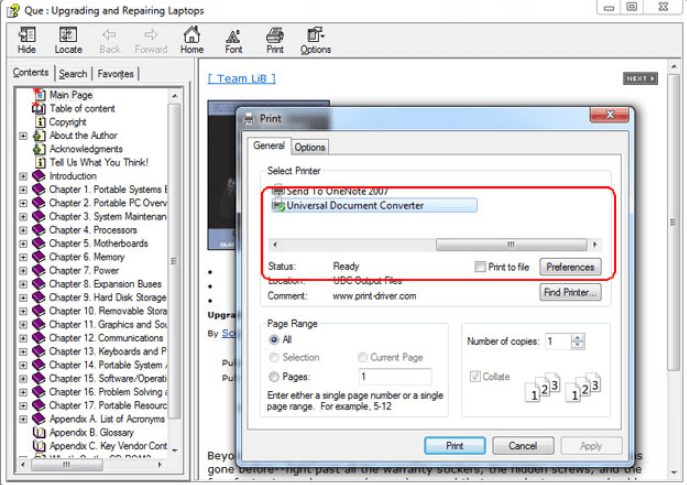Select Chapter 15. Software/Operating row
Screen dimensions: 687x485
108,378
